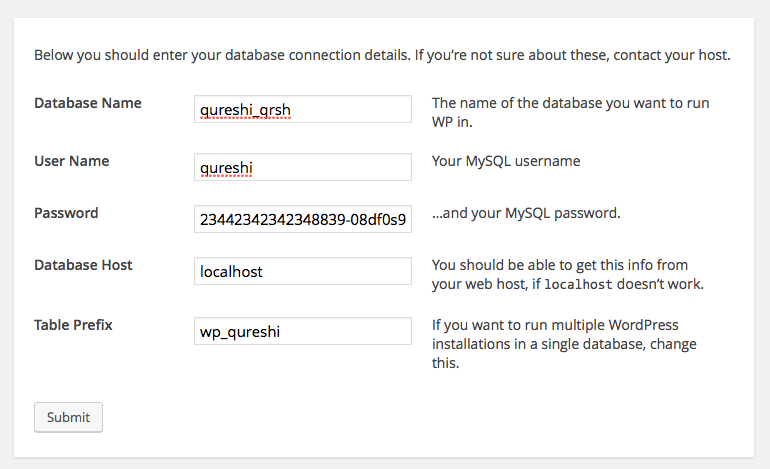Click into the Password field
Screen dimensions: 770x469
pyautogui.click(x=302, y=219)
